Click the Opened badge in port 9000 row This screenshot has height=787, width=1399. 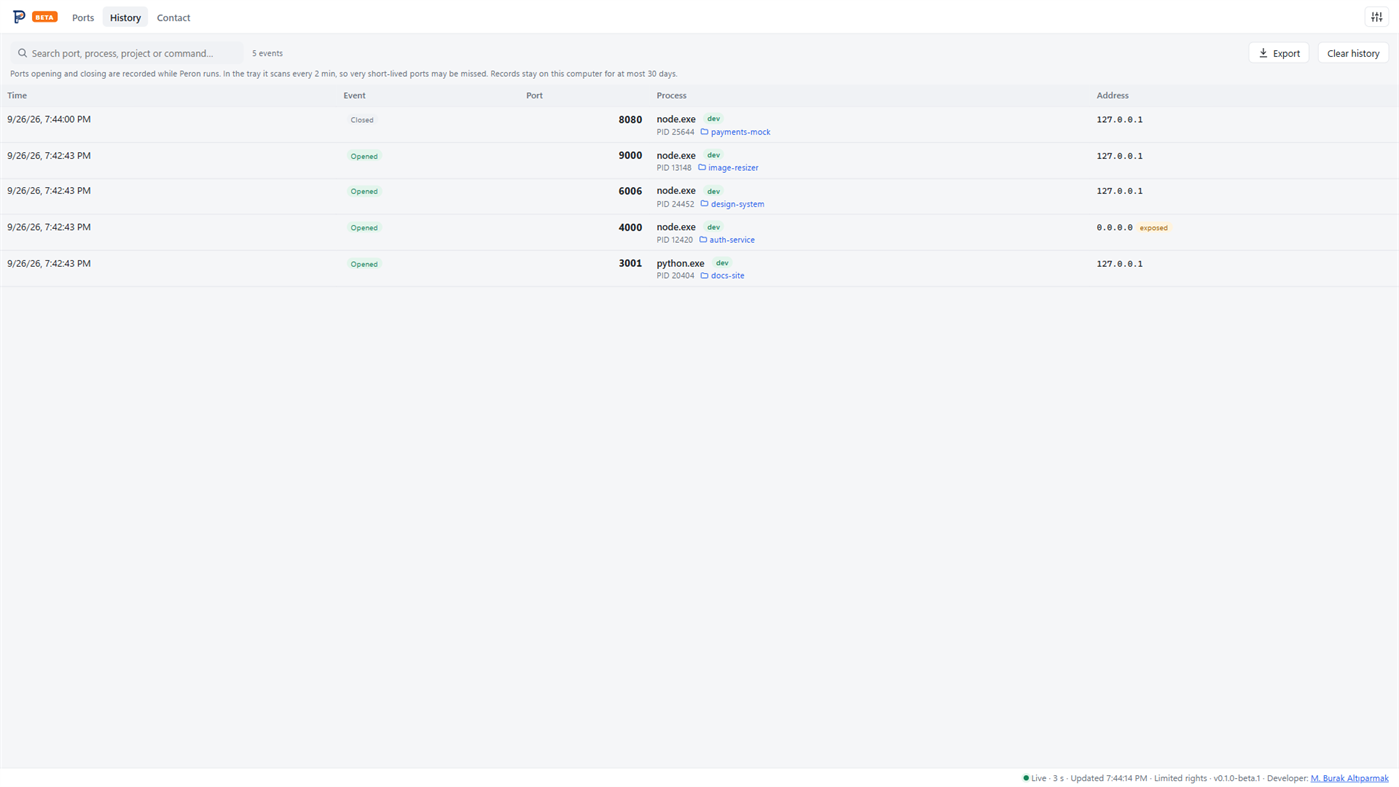coord(364,156)
